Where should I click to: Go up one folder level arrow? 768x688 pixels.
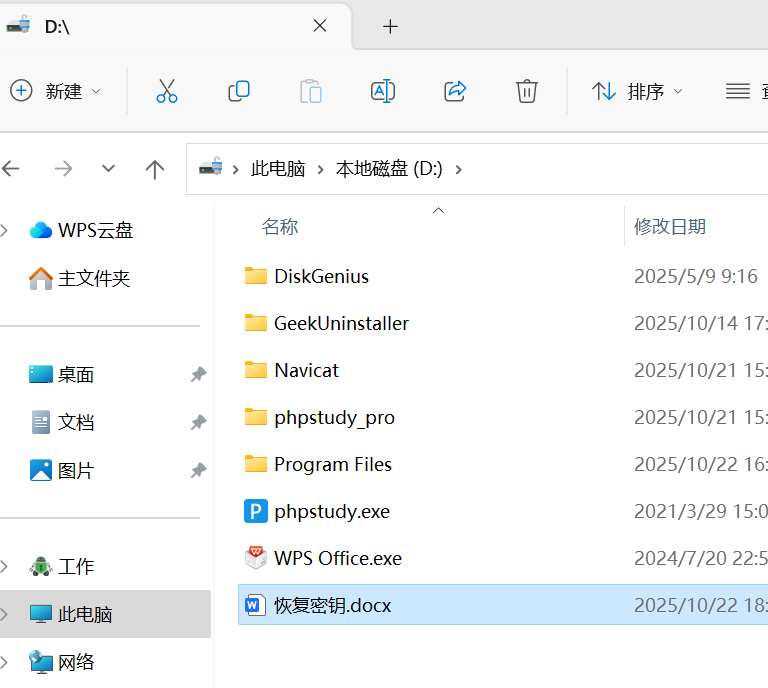tap(154, 170)
